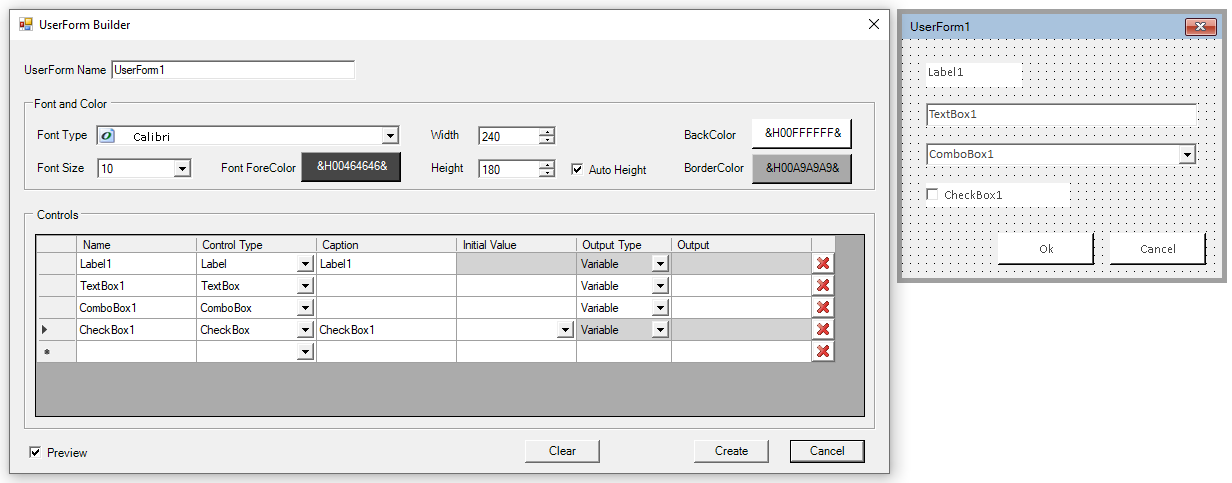Click the Label1 name cell

(x=136, y=264)
